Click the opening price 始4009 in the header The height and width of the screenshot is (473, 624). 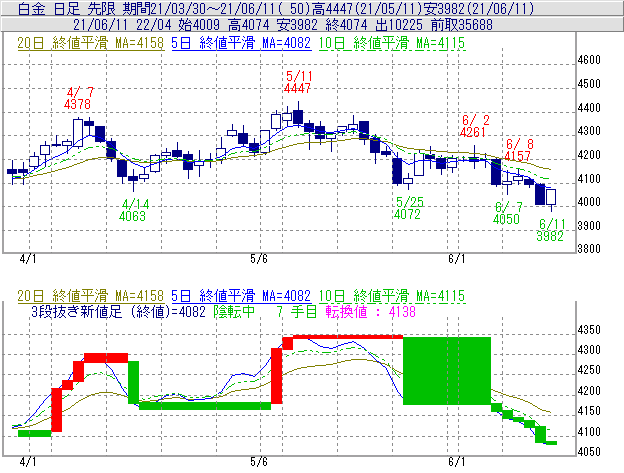click(199, 25)
